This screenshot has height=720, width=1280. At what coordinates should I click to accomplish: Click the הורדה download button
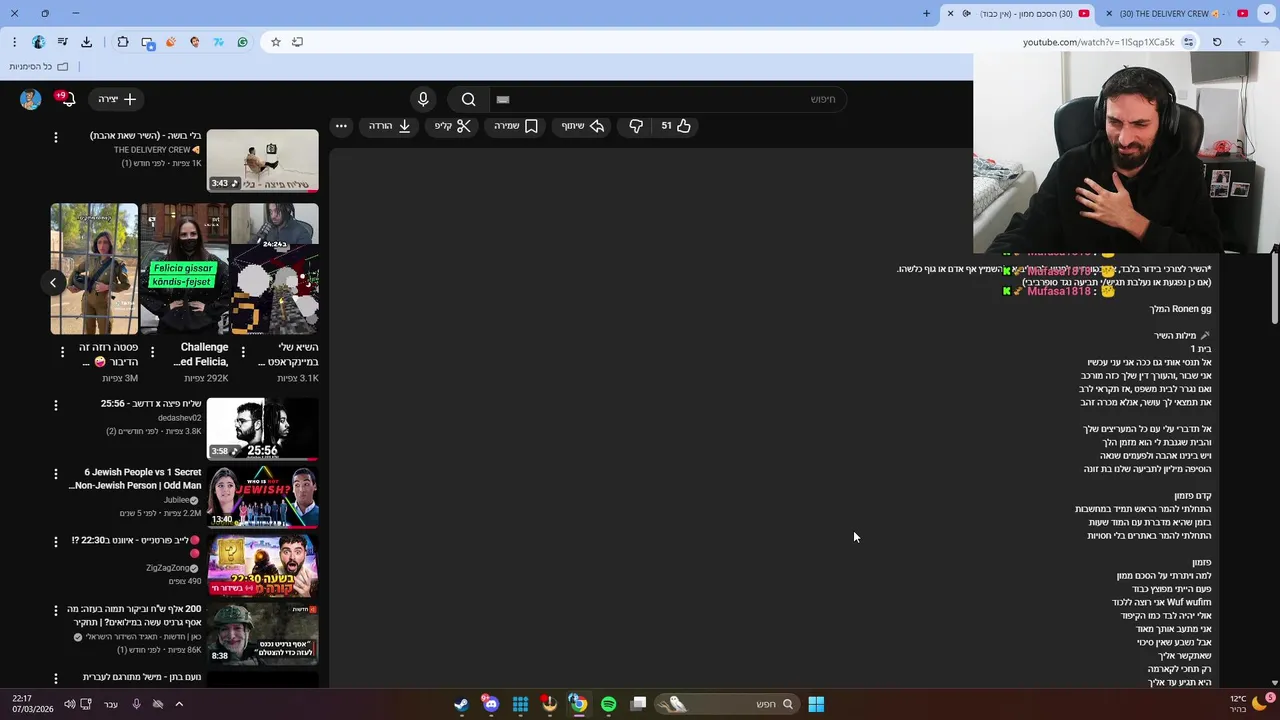tap(390, 126)
